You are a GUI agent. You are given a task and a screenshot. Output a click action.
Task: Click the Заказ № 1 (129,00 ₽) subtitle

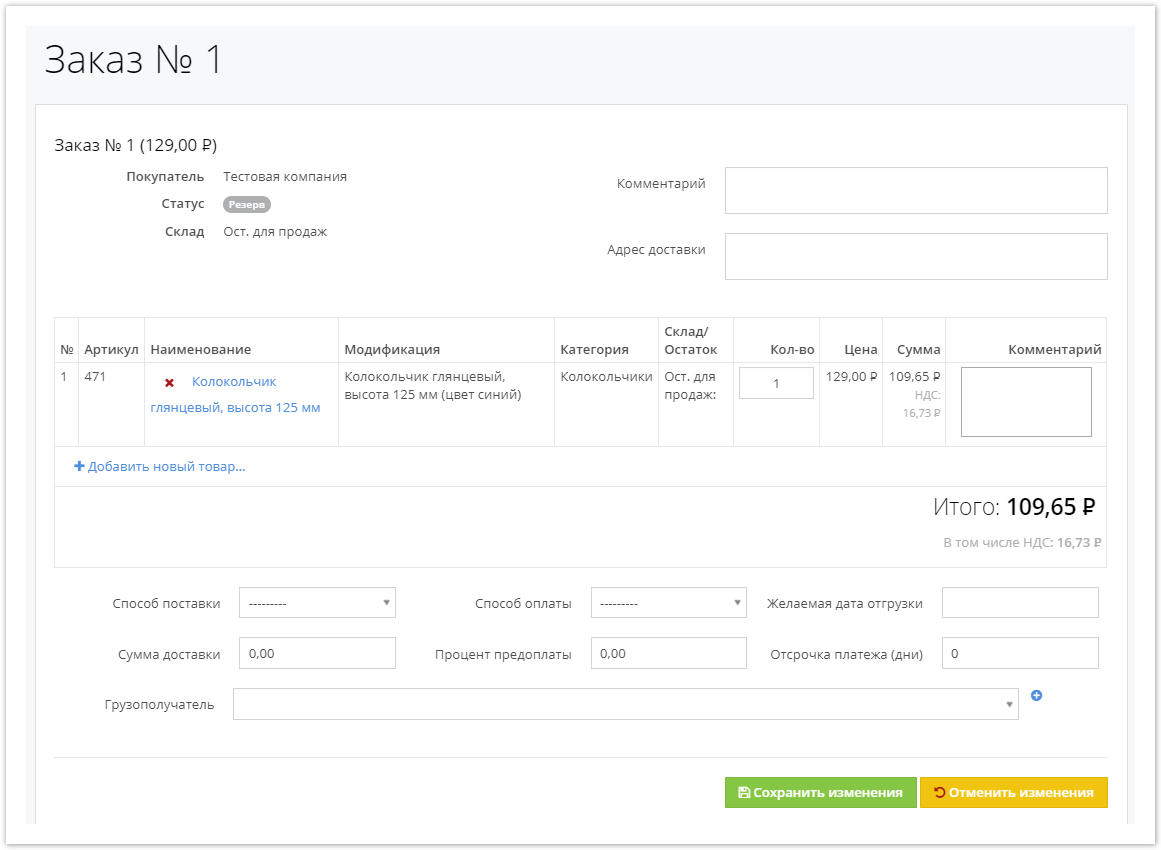point(135,145)
